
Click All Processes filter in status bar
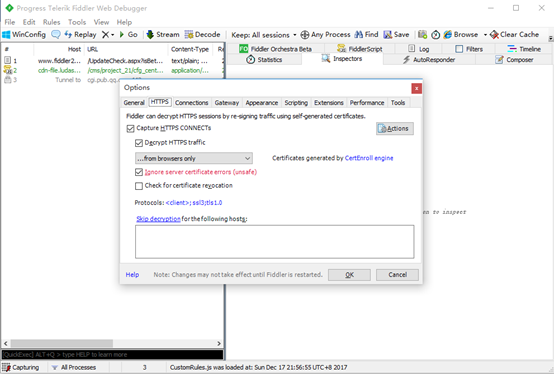tap(73, 367)
